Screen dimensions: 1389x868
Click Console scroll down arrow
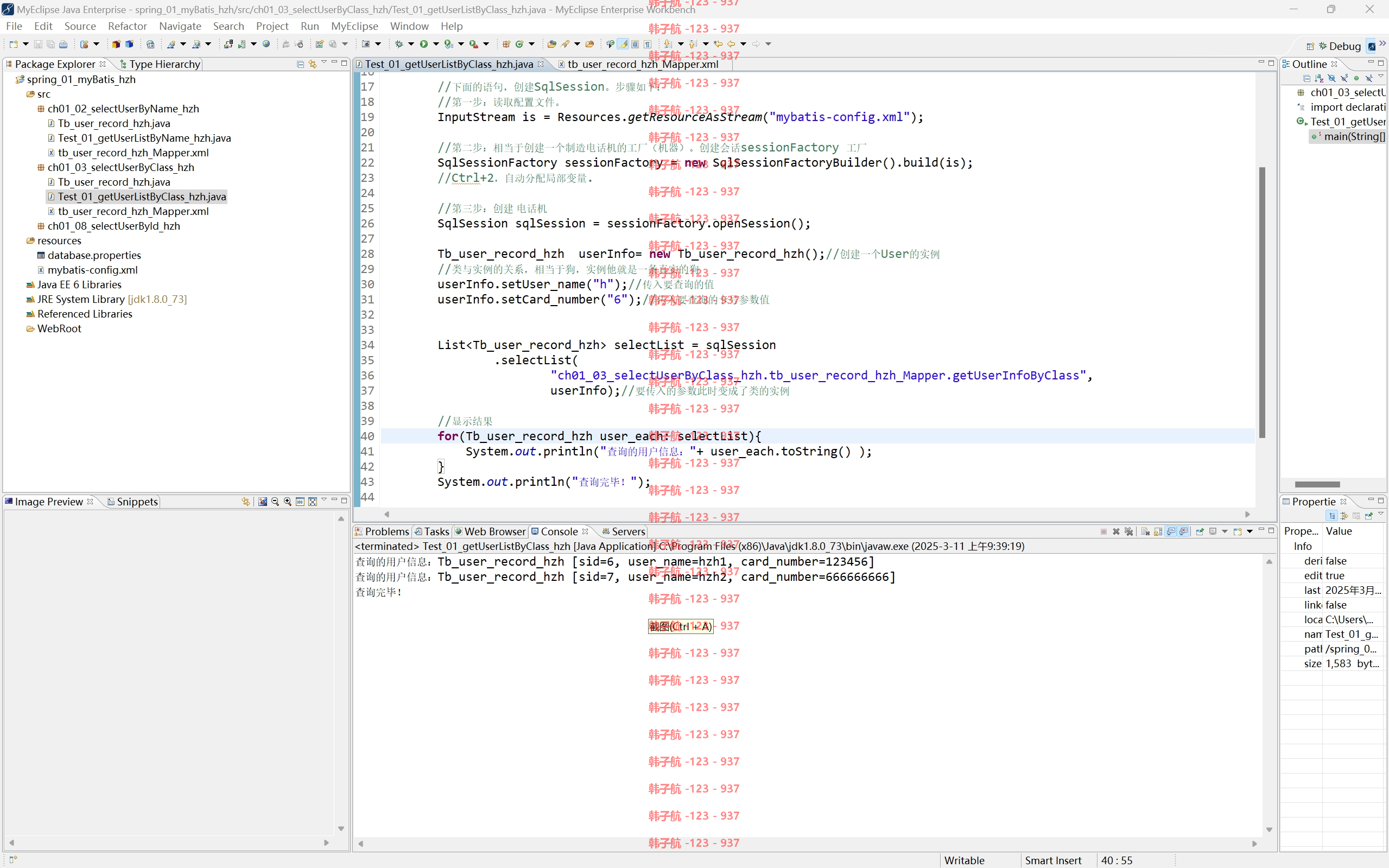[x=1269, y=829]
